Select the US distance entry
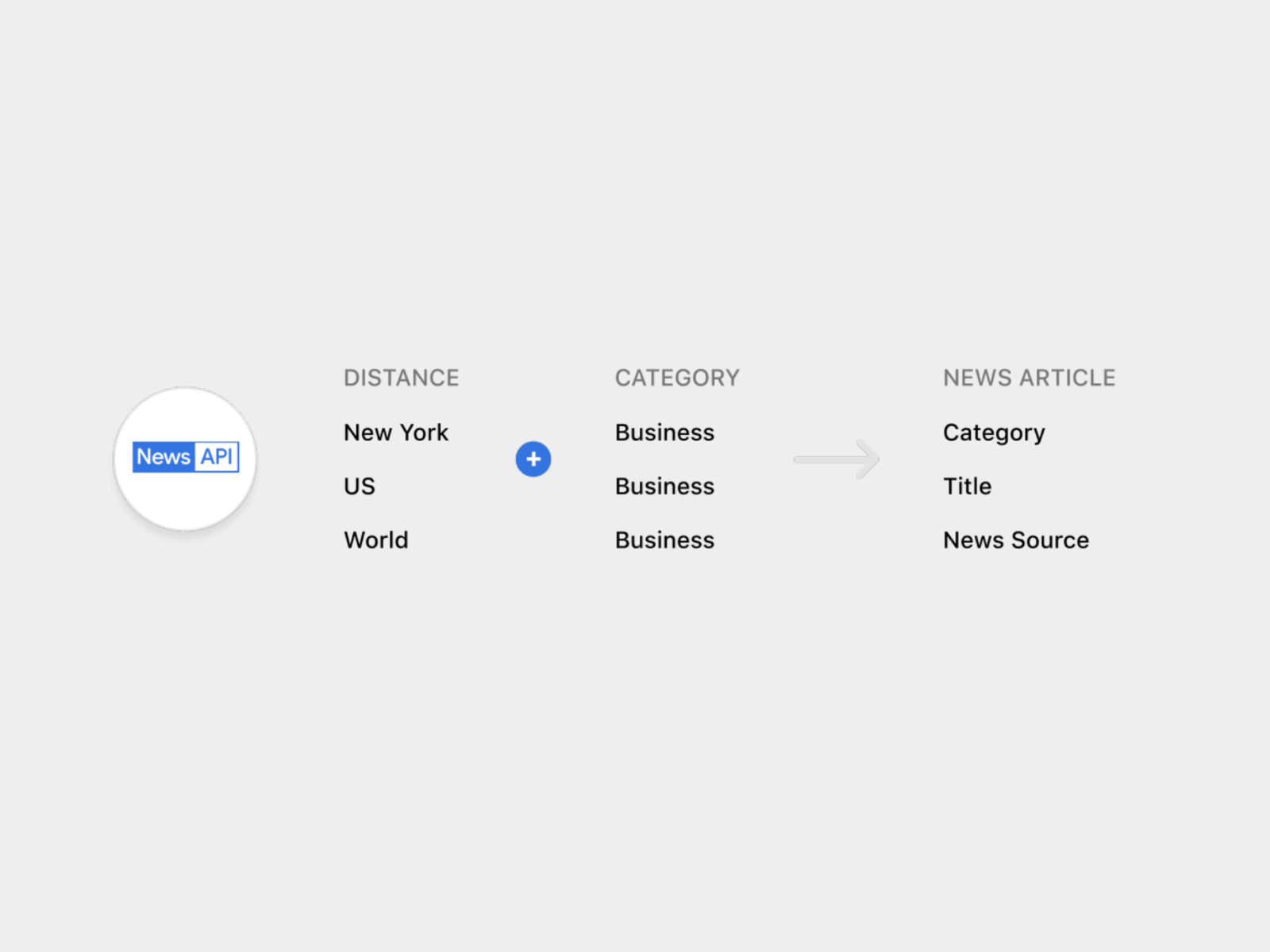The image size is (1270, 952). click(x=359, y=486)
